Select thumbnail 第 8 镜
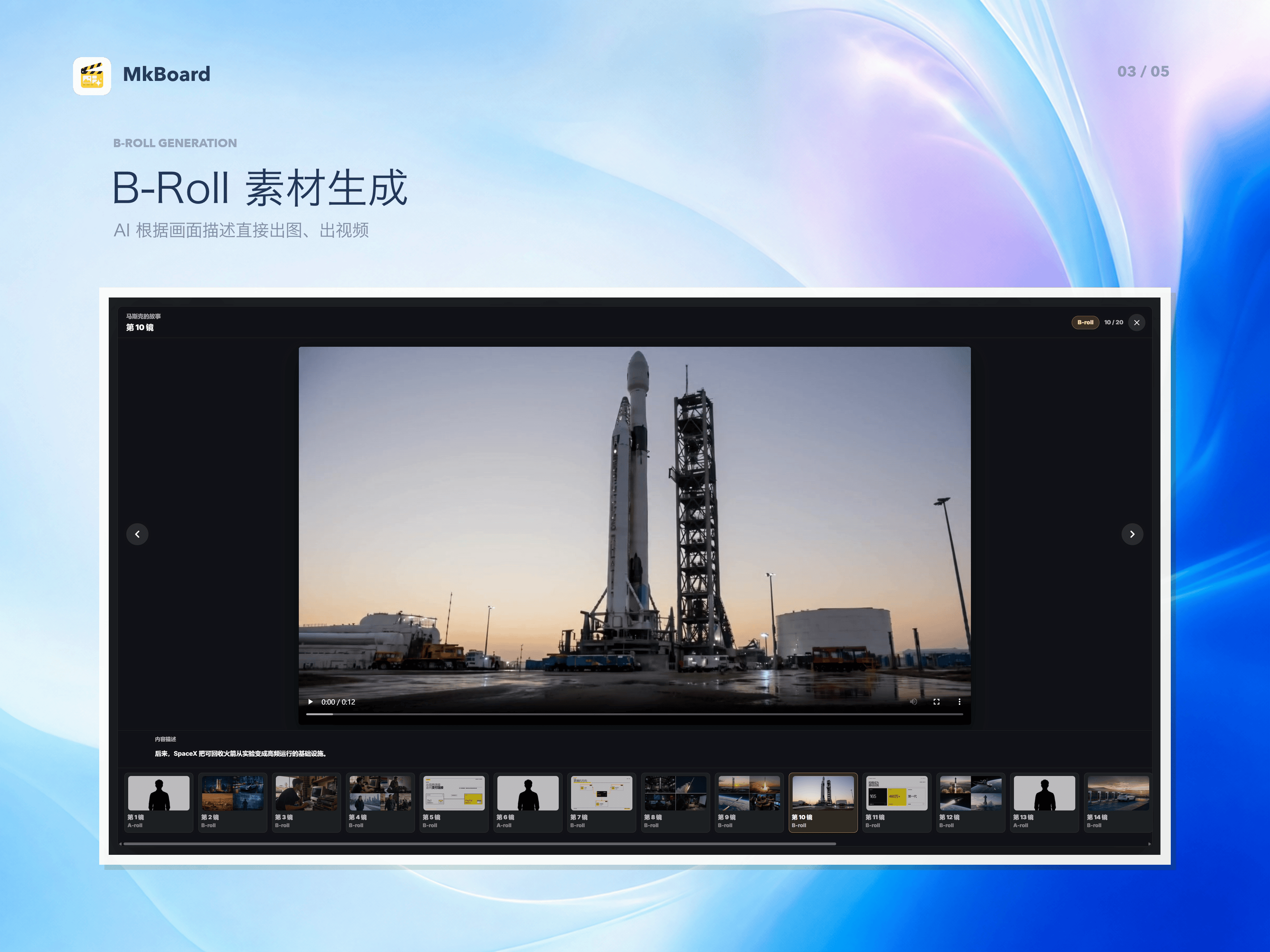1270x952 pixels. point(676,802)
